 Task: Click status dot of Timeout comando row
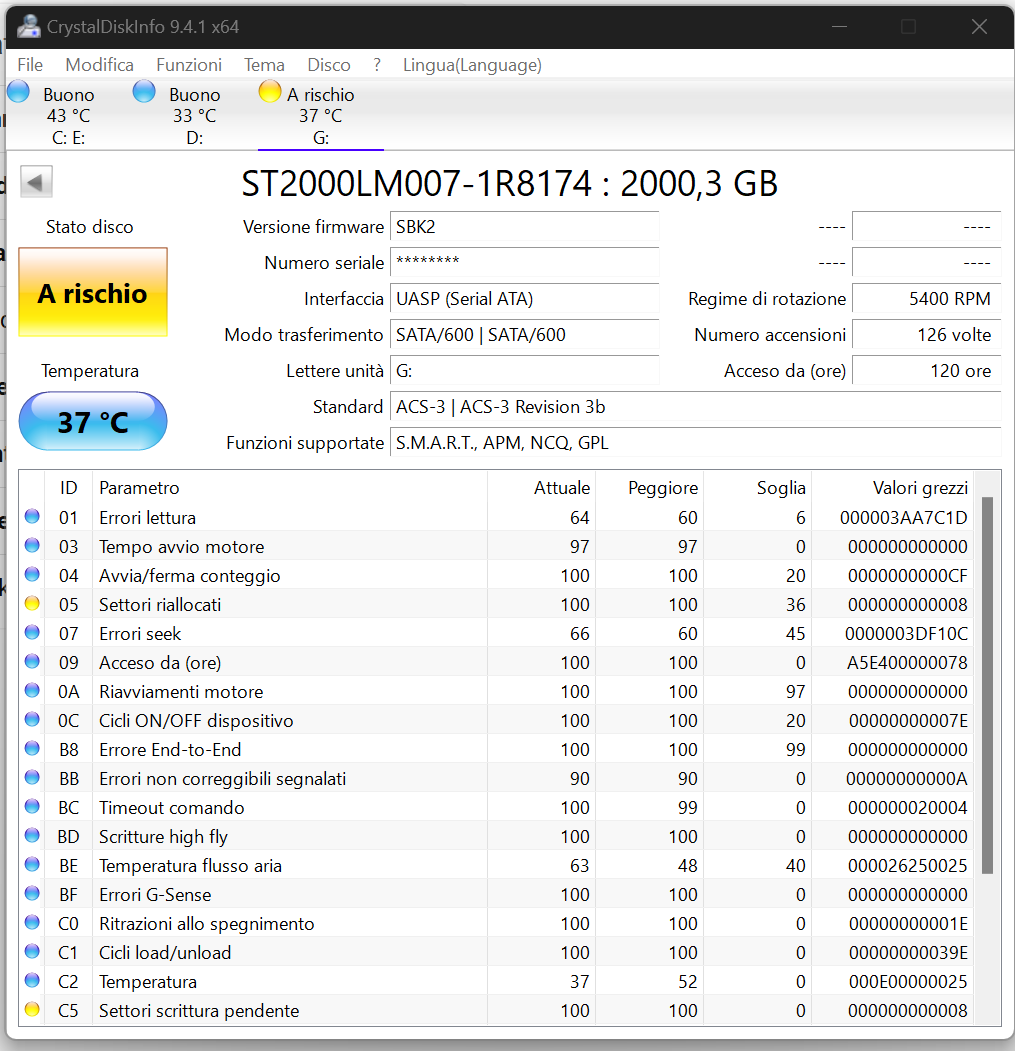[x=32, y=806]
